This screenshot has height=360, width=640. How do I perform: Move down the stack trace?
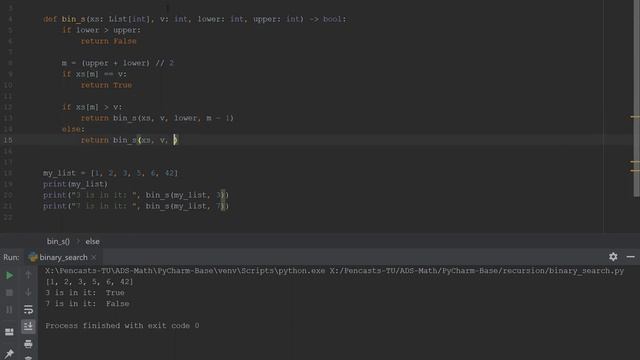[x=28, y=292]
